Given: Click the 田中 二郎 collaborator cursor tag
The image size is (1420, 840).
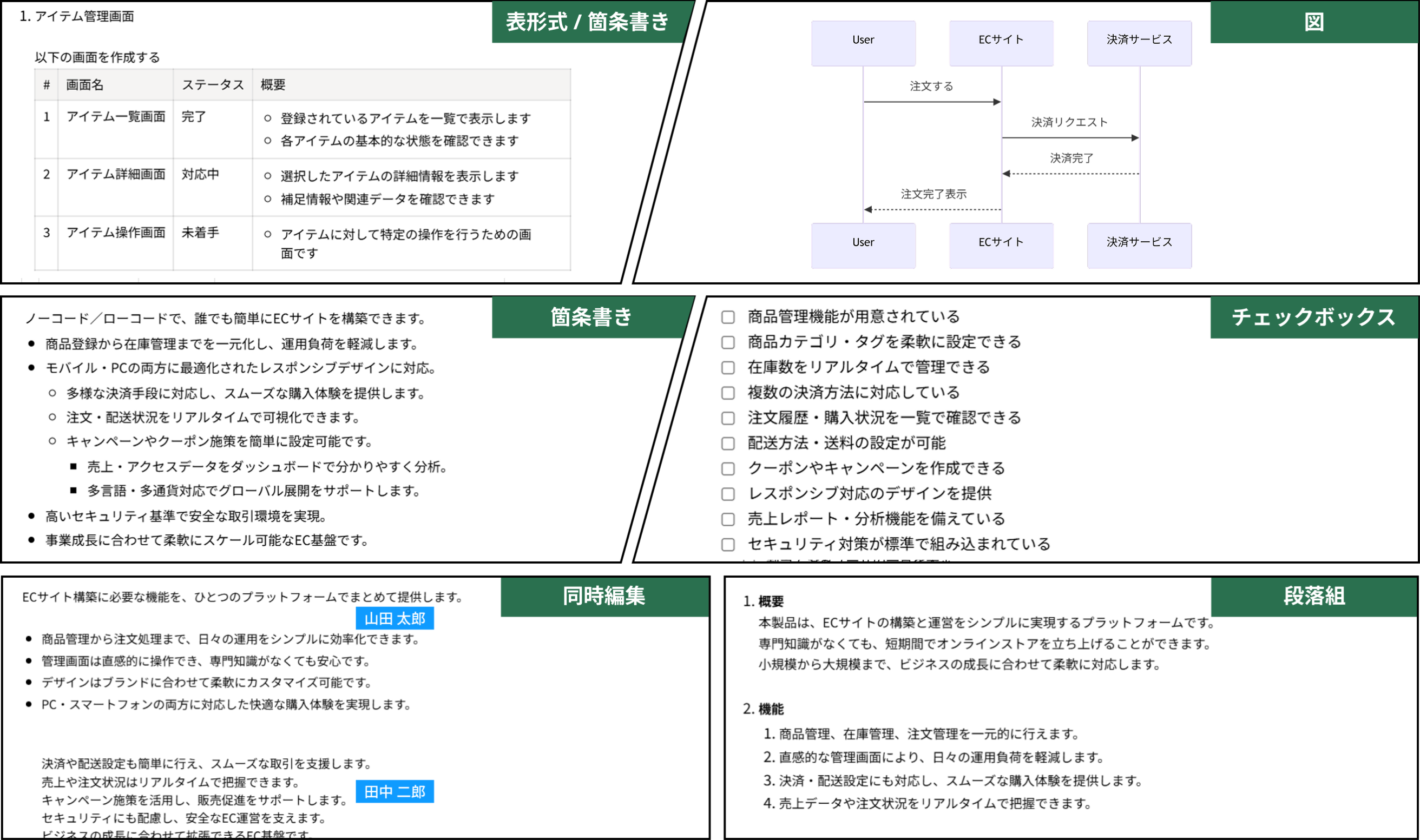Looking at the screenshot, I should click(395, 791).
